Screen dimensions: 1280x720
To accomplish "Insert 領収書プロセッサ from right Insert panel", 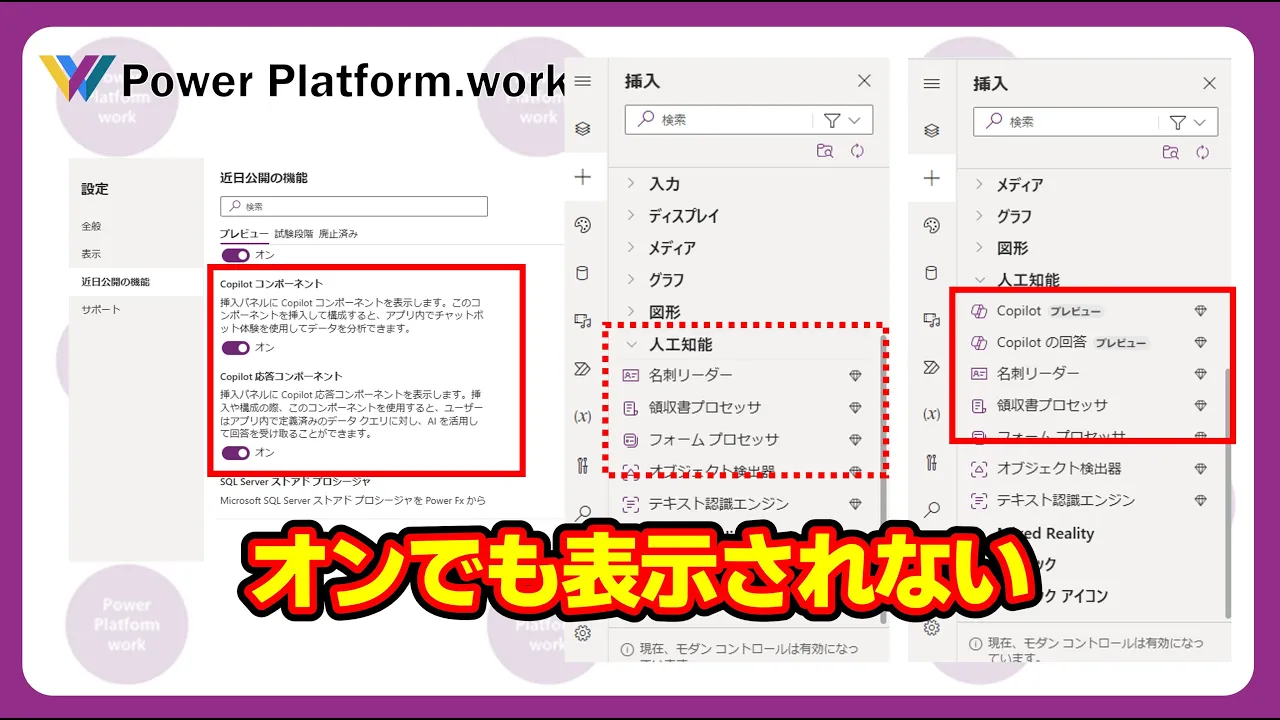I will 1089,405.
